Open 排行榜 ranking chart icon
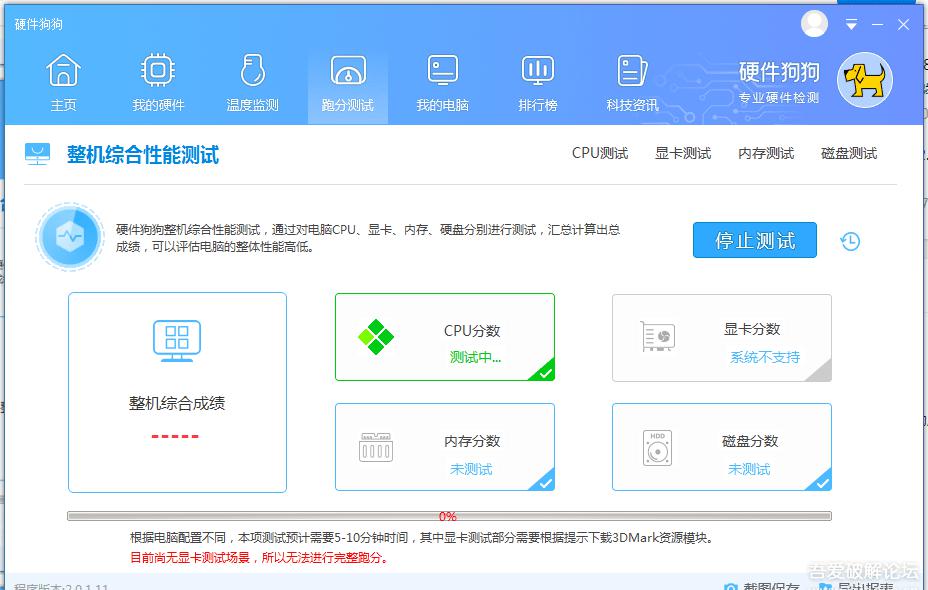Screen dimensions: 928x590 537,70
